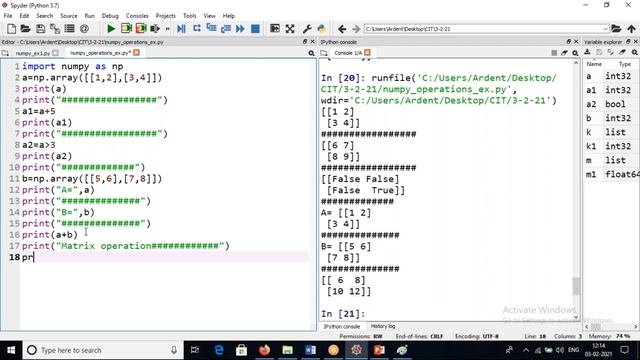The image size is (640, 360).
Task: Go back with the left arrow icon
Action: click(342, 29)
